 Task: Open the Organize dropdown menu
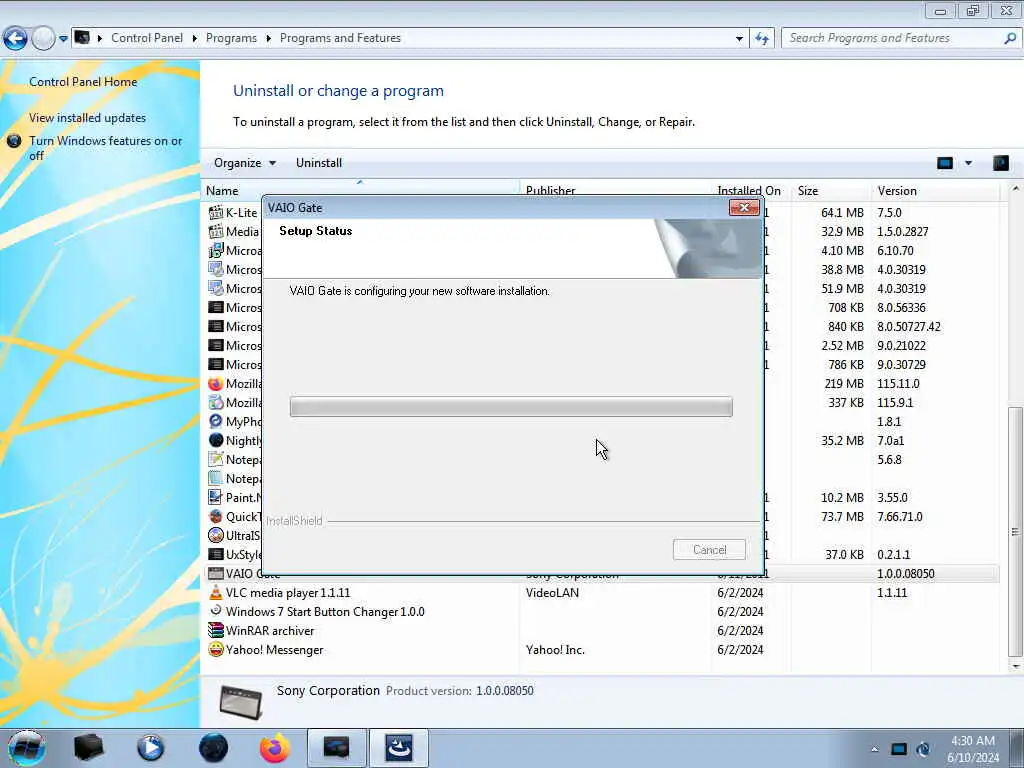pos(245,163)
